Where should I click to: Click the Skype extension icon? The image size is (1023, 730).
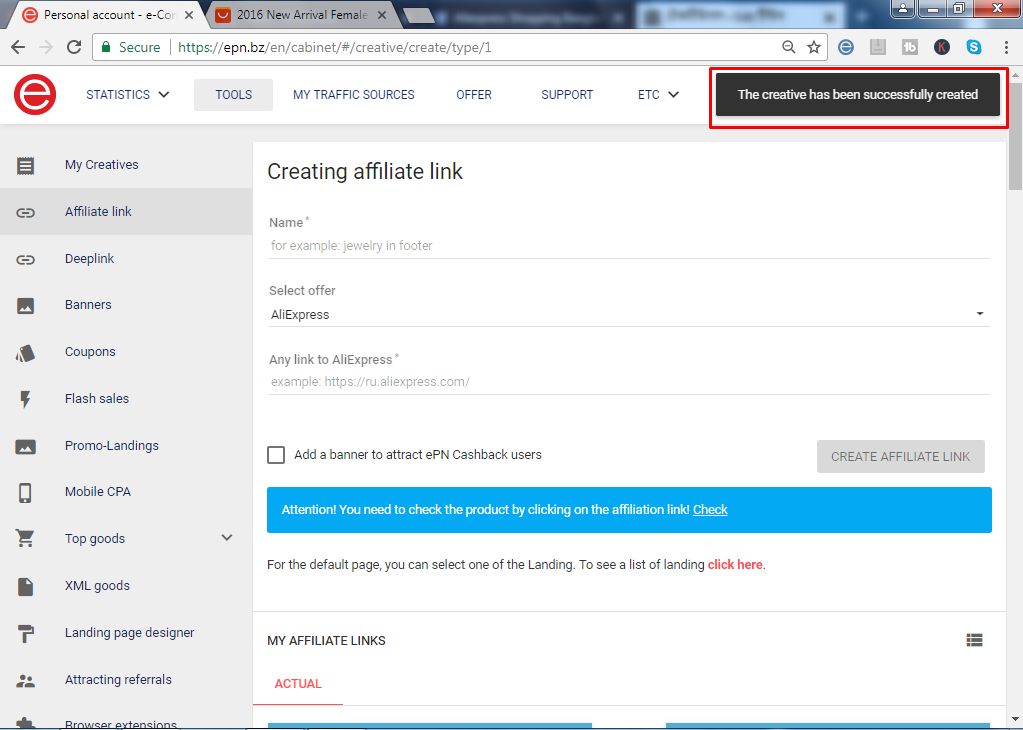click(973, 47)
